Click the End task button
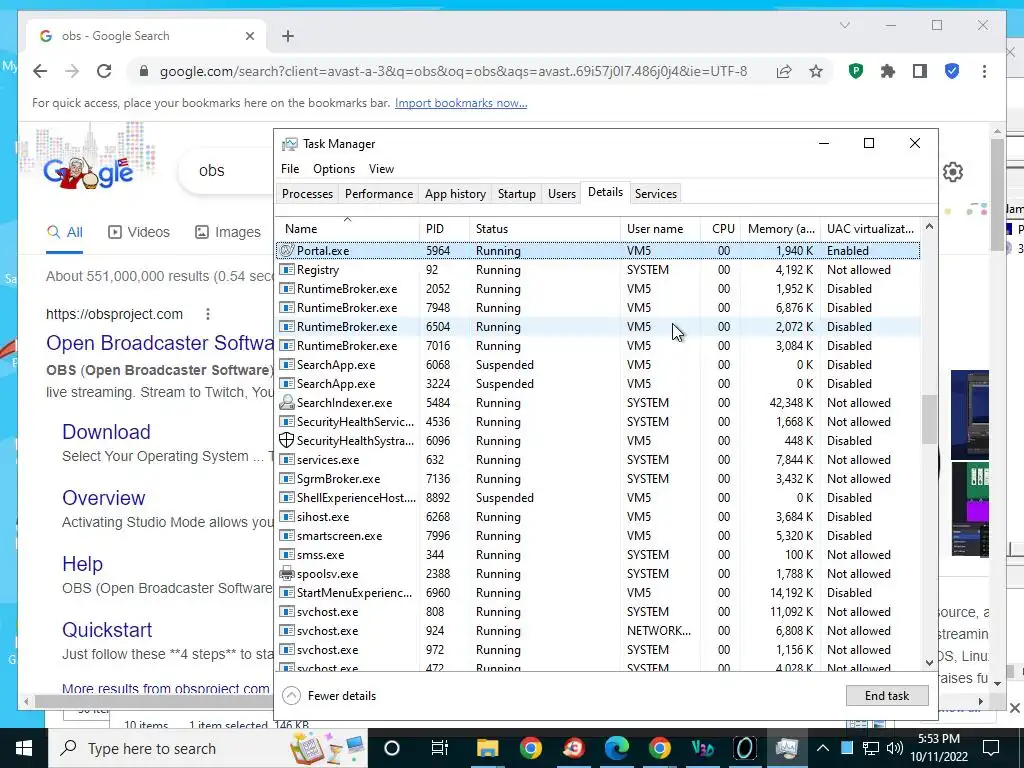The height and width of the screenshot is (768, 1024). (x=887, y=696)
